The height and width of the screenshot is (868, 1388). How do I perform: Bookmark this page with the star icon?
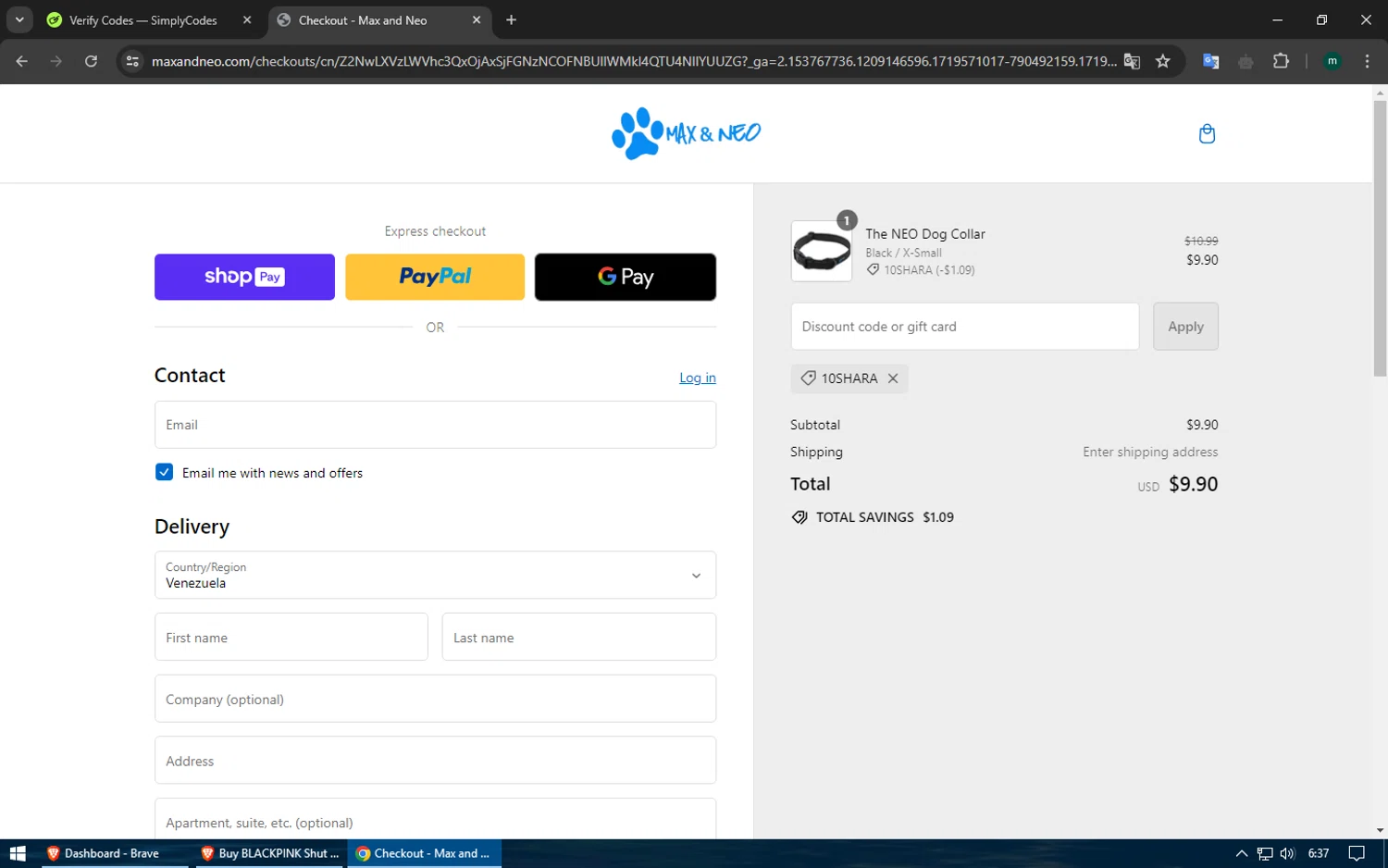coord(1163,61)
